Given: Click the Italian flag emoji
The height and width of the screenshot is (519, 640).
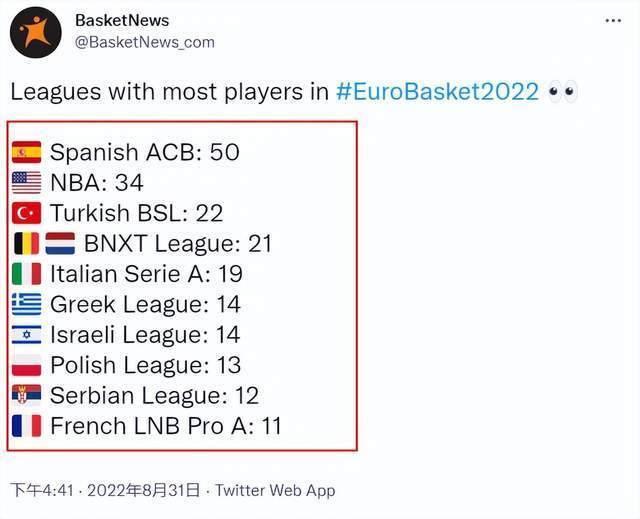Looking at the screenshot, I should pos(27,274).
